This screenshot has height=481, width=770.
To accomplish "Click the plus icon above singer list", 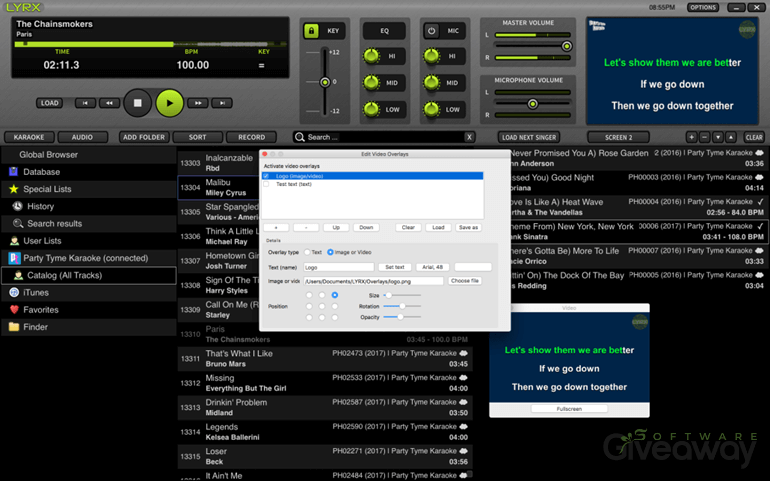I will [691, 137].
